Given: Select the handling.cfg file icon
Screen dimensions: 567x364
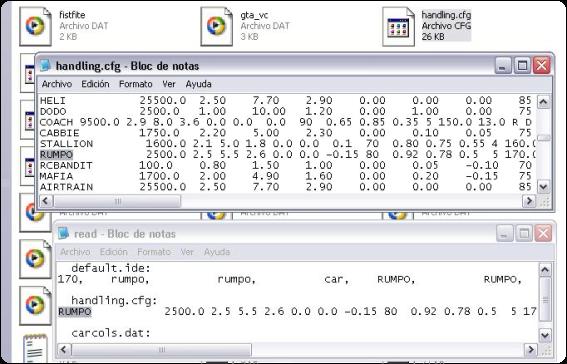Looking at the screenshot, I should (x=398, y=27).
